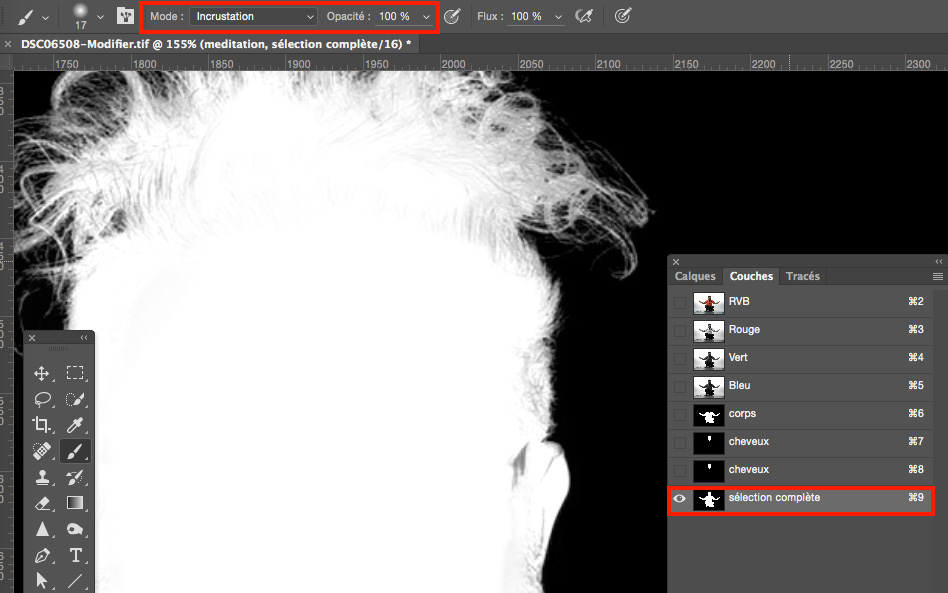This screenshot has width=948, height=593.
Task: Select the Gradient tool
Action: click(75, 503)
